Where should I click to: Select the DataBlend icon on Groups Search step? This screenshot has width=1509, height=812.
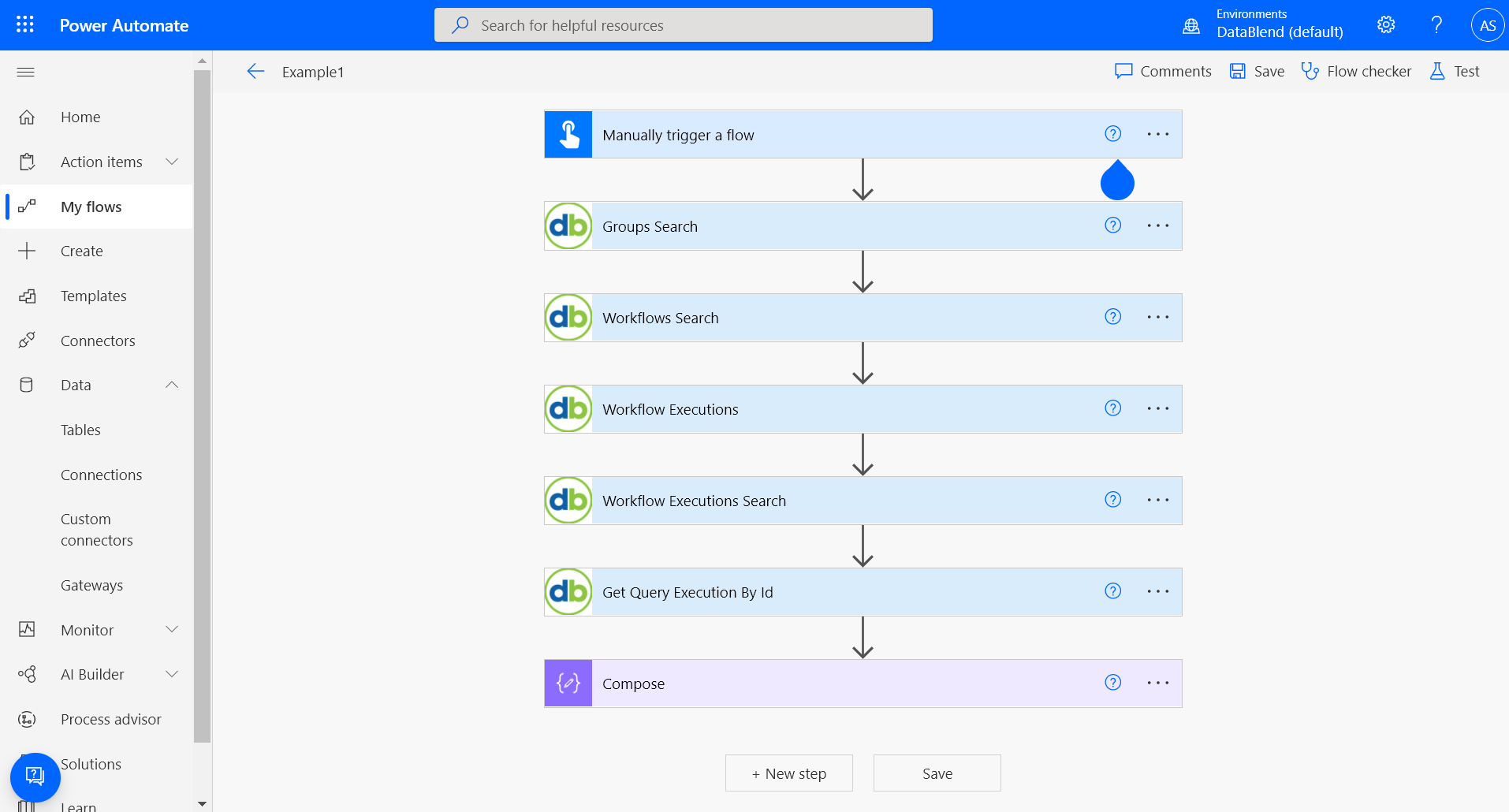568,225
